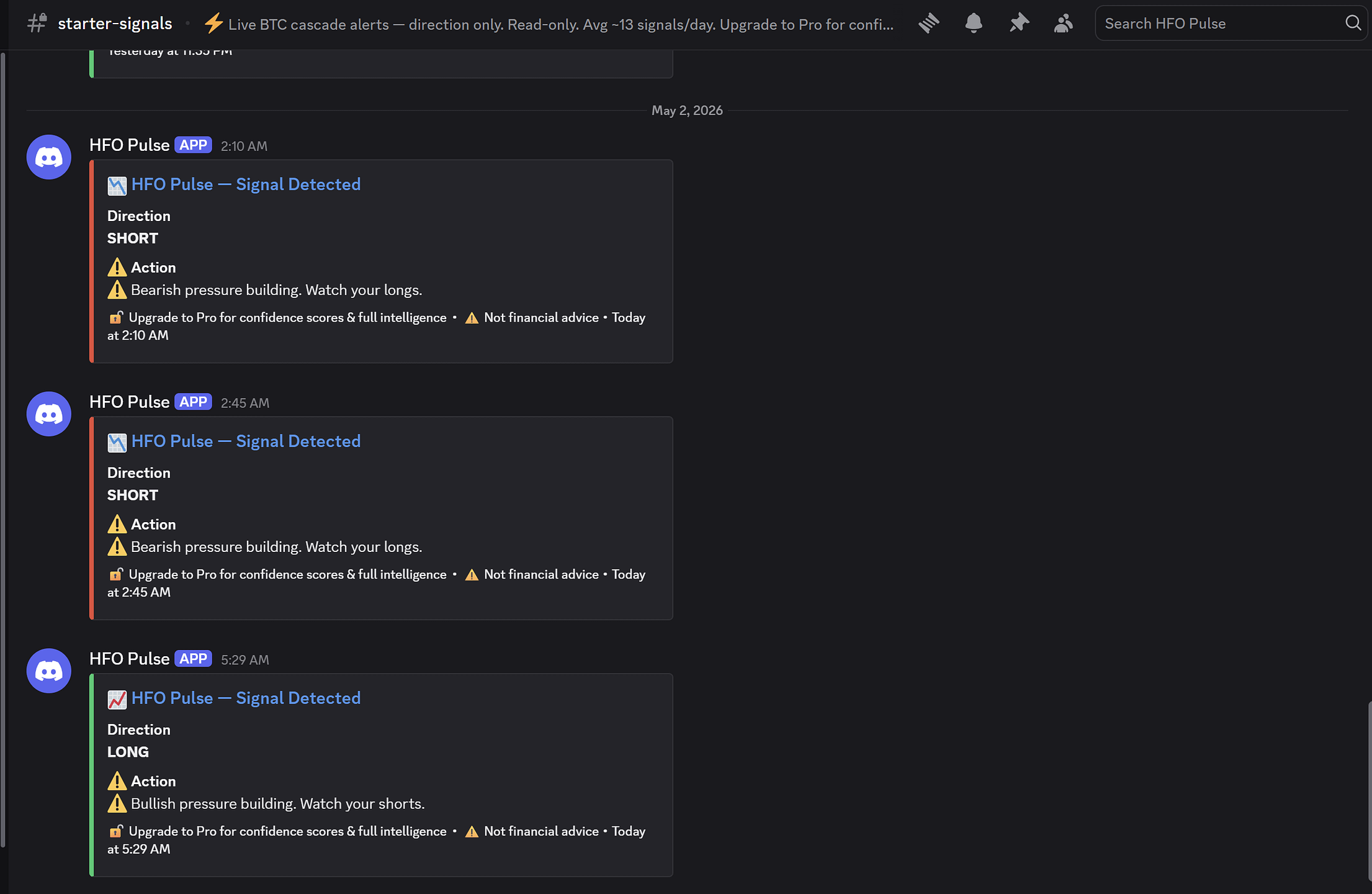Click unlock icon in 2:45 AM embed footer
The width and height of the screenshot is (1372, 894).
(x=116, y=575)
